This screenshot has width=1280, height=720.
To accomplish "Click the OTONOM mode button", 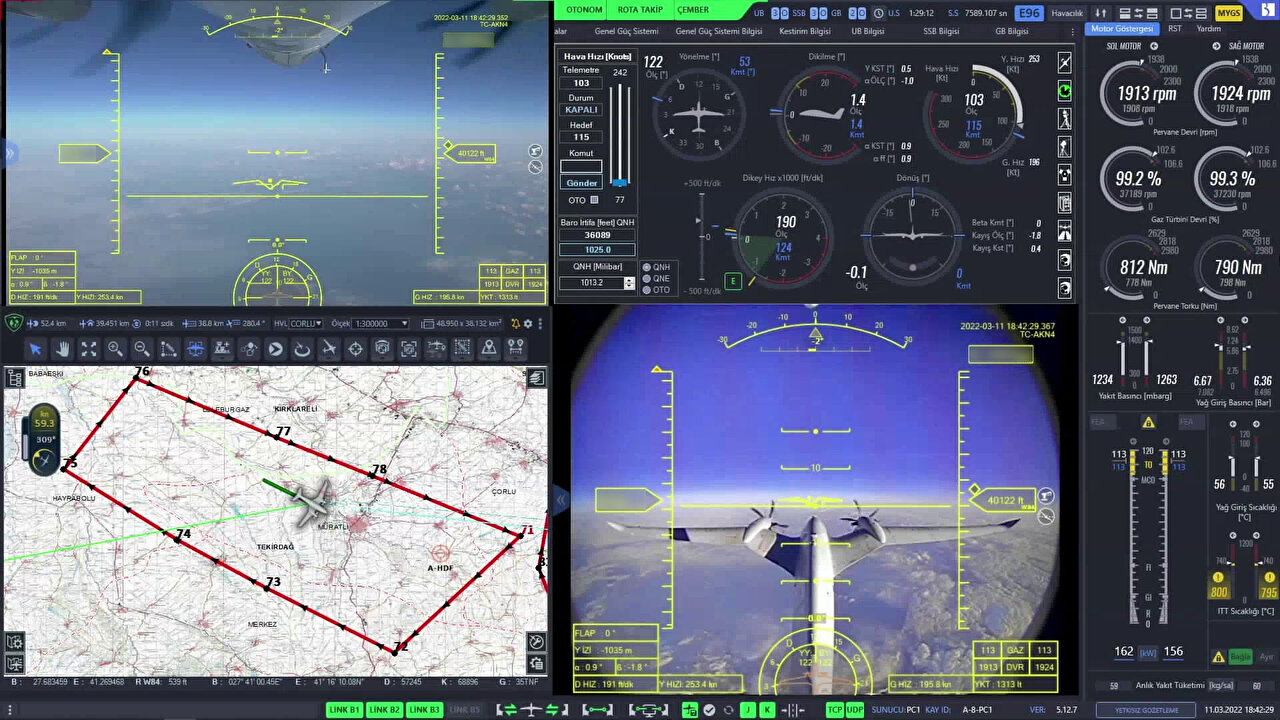I will (584, 10).
